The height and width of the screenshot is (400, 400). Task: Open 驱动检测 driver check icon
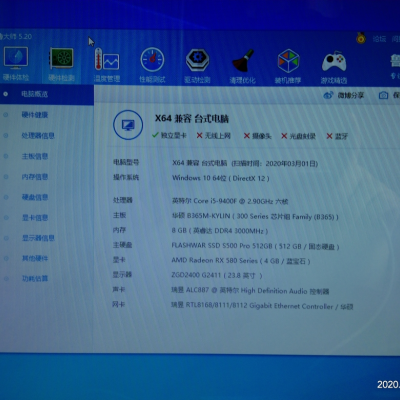[197, 60]
